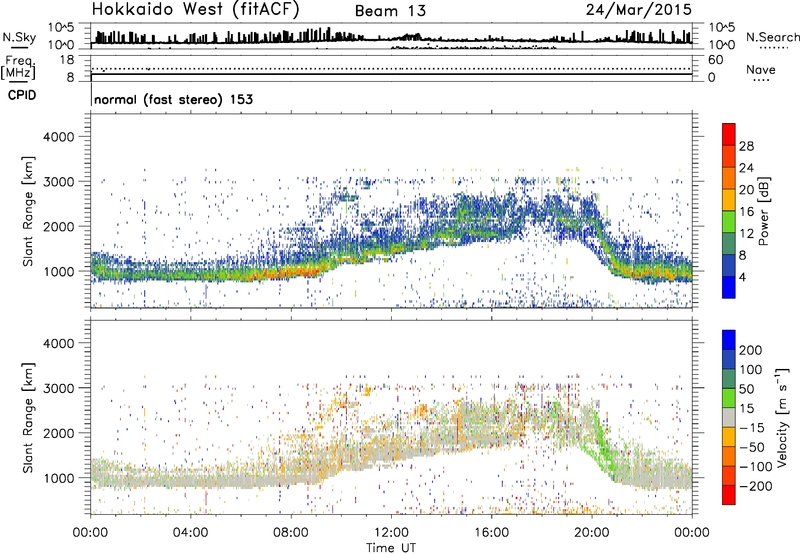800x554 pixels.
Task: Click the '-50' velocity colorbar tick
Action: click(x=752, y=447)
